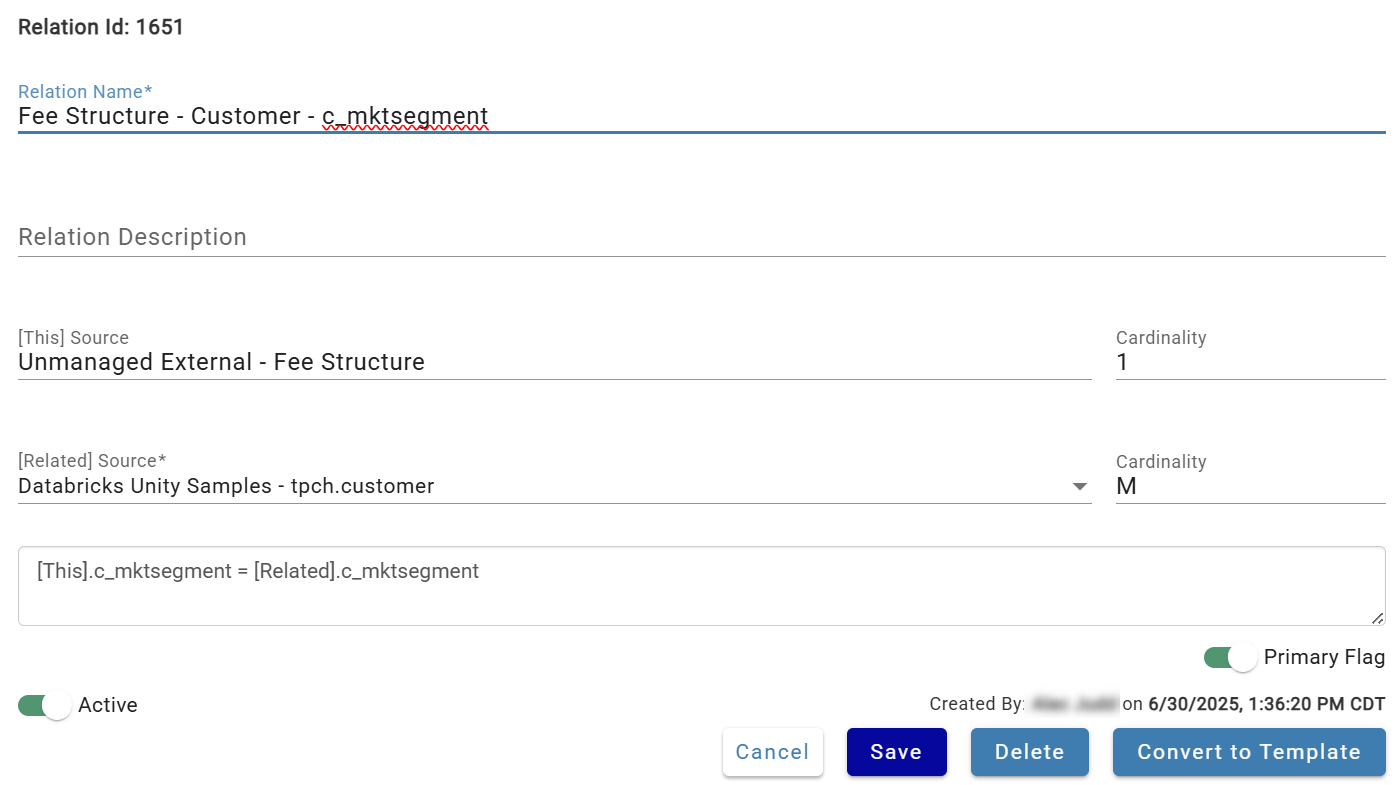1400x785 pixels.
Task: Expand the dropdown chevron next to tpch.customer
Action: coord(1080,486)
